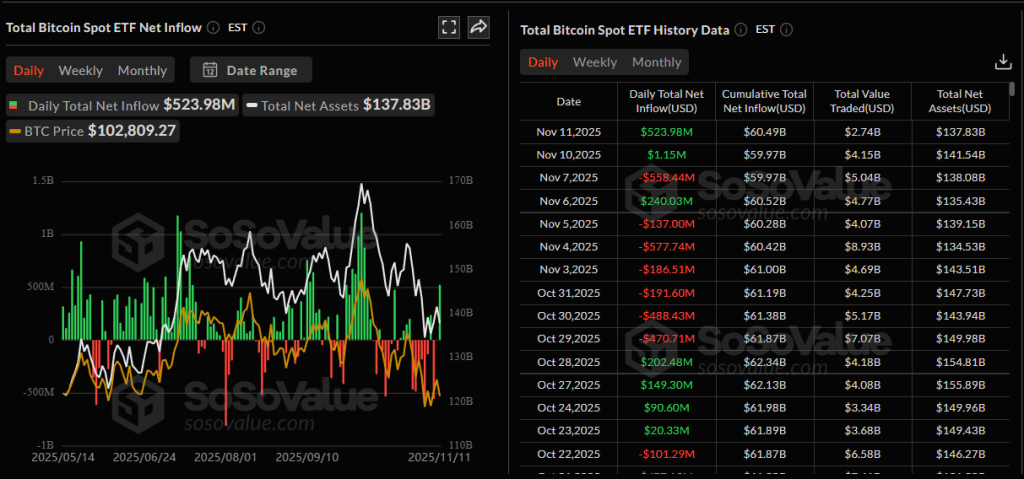Select Daily tab in history table

543,62
